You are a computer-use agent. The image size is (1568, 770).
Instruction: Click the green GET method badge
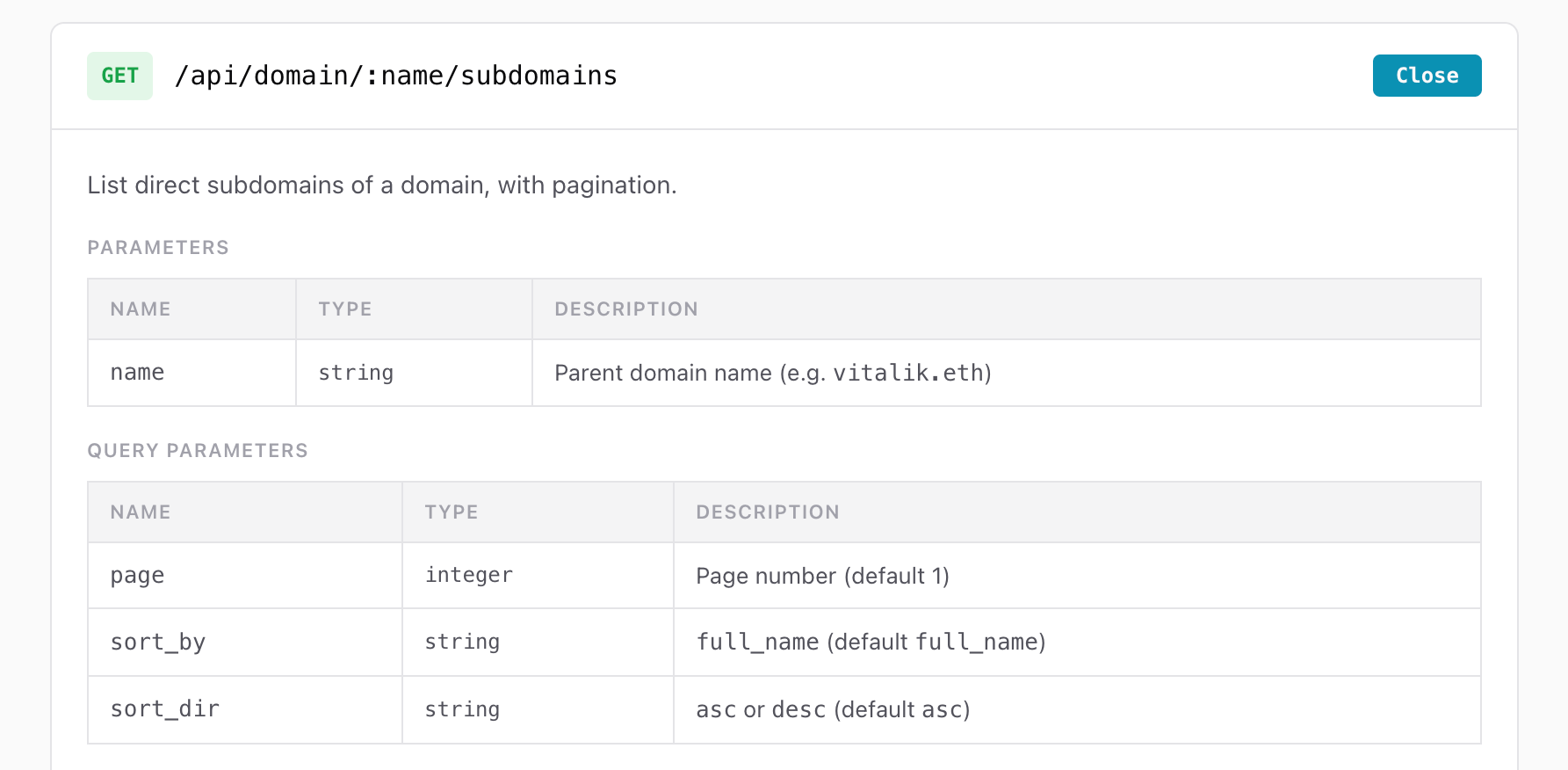(x=119, y=76)
